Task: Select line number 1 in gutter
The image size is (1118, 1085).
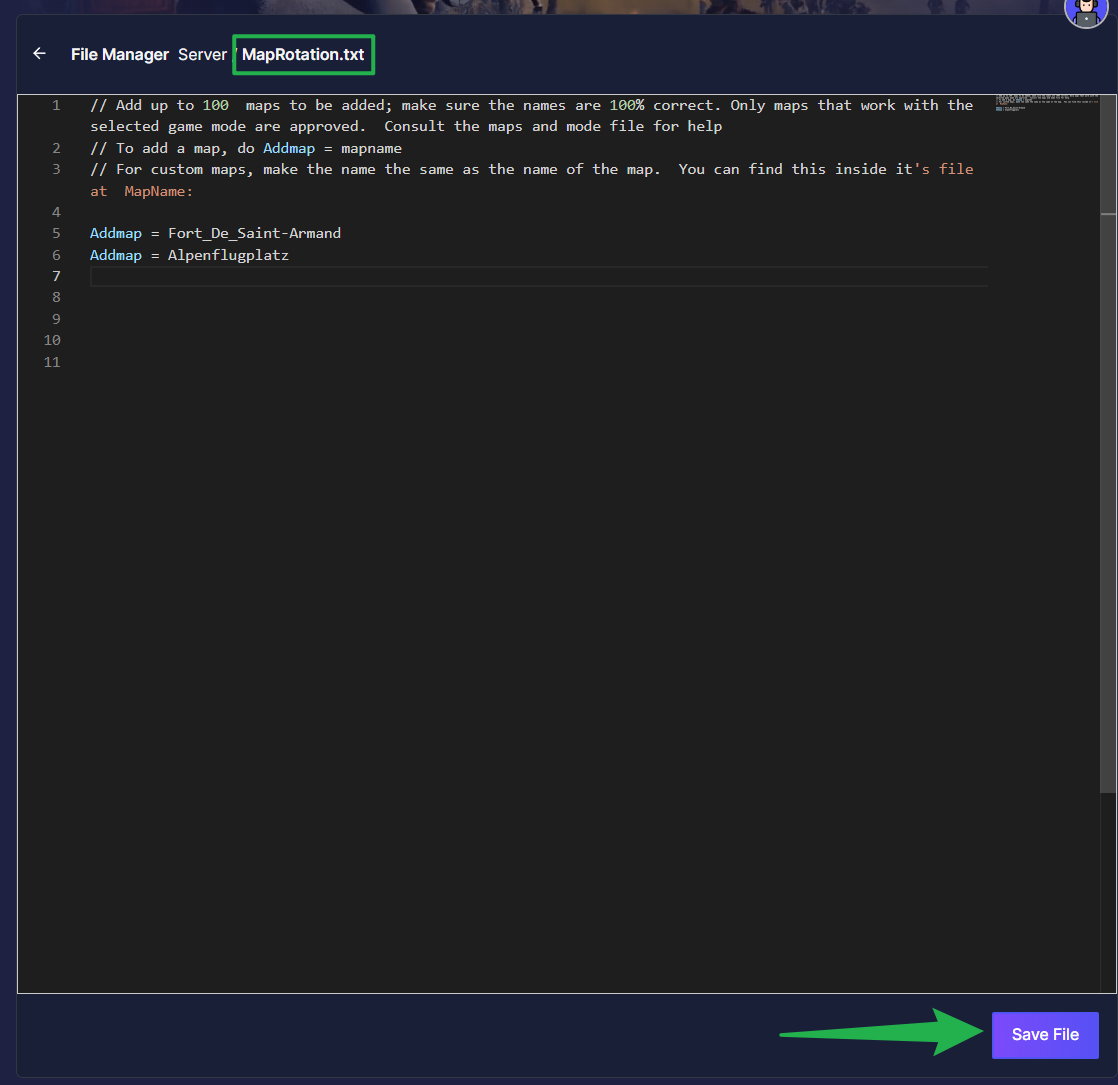Action: [56, 105]
